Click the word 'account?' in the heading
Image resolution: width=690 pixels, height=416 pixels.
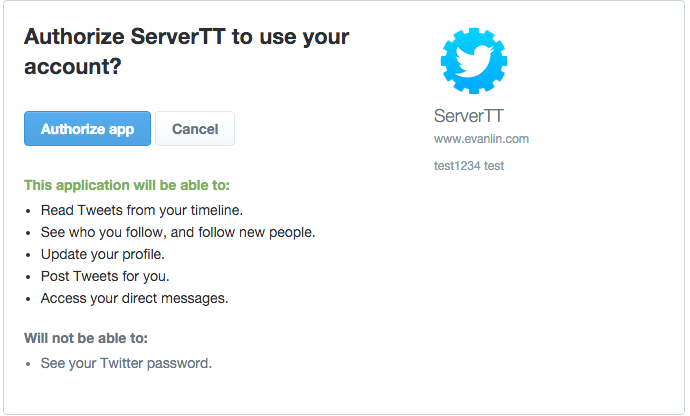[x=73, y=66]
